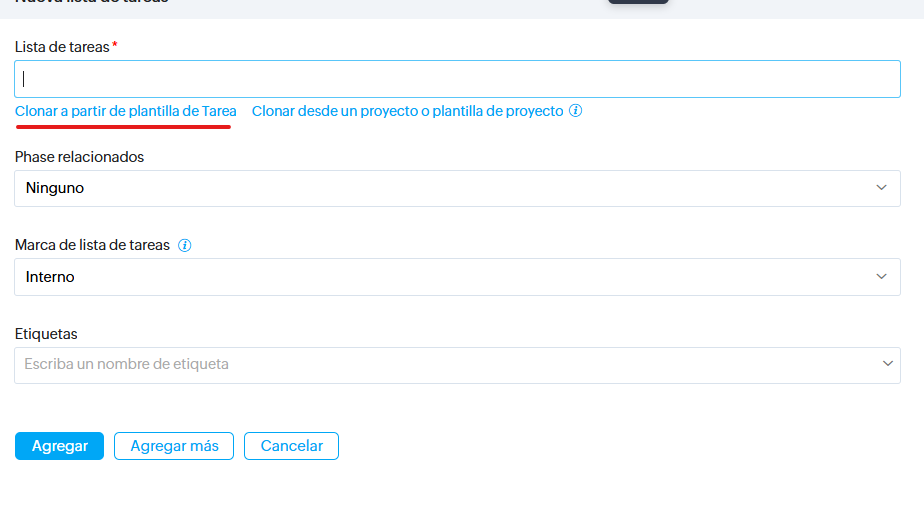Click the Marca de lista de tareas label
This screenshot has height=528, width=924.
coord(92,245)
